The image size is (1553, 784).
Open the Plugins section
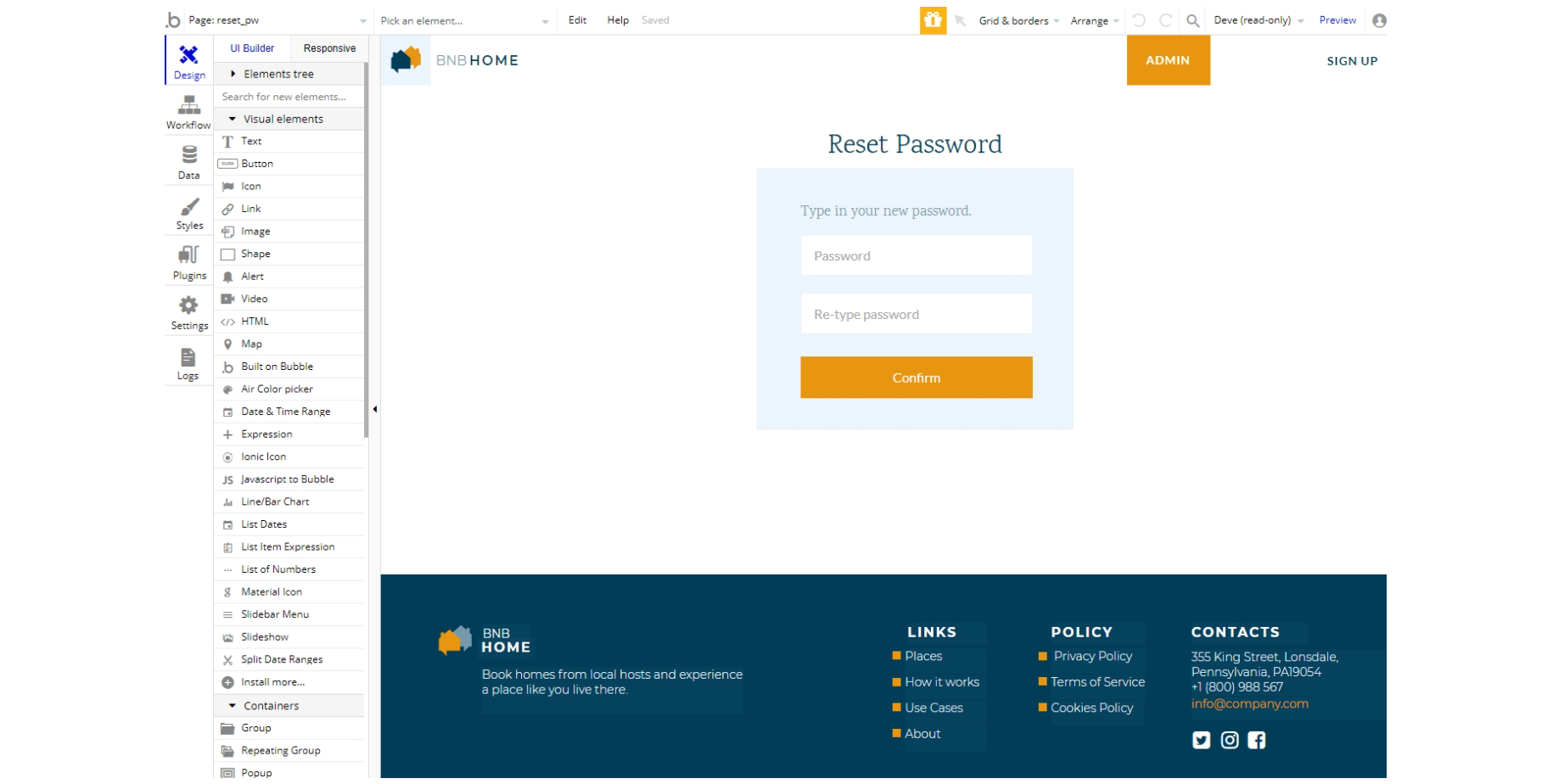pos(188,263)
